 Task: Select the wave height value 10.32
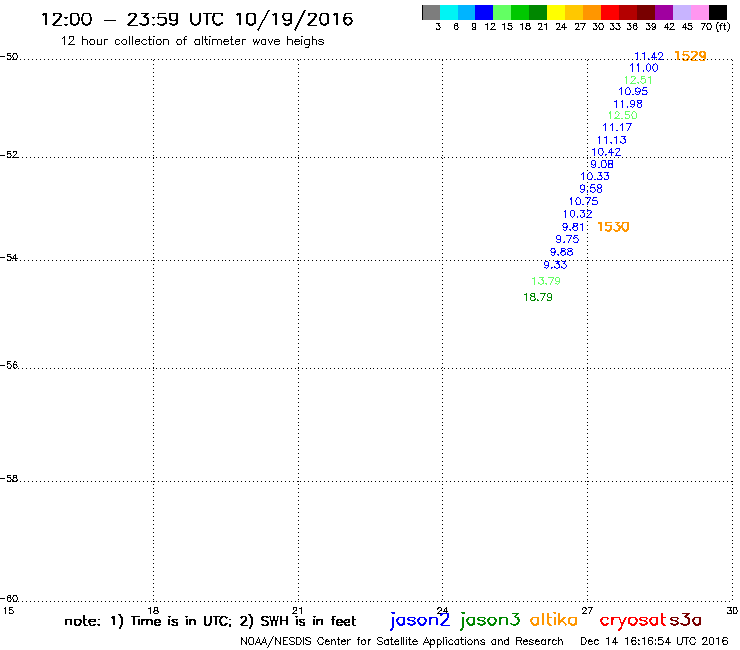(577, 214)
